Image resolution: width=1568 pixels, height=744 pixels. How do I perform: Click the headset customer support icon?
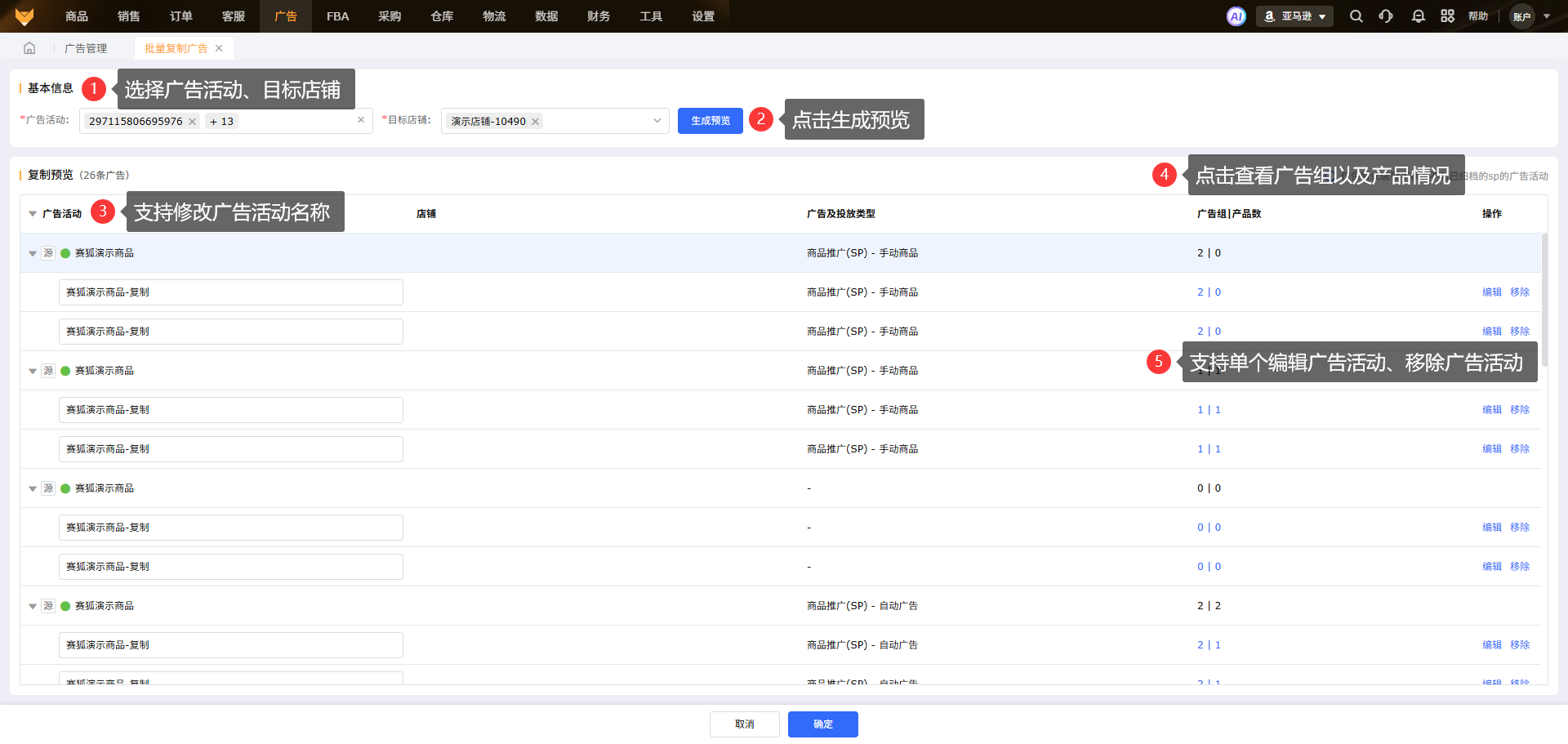point(1386,16)
